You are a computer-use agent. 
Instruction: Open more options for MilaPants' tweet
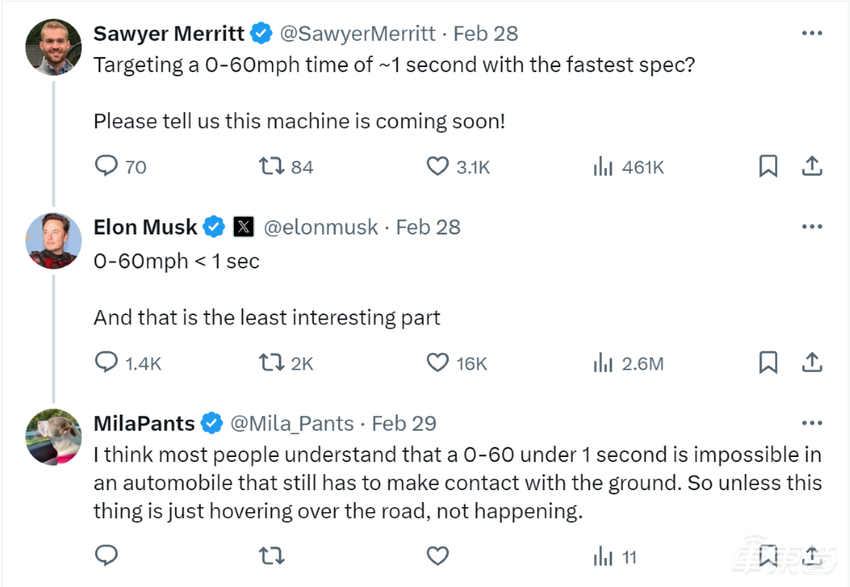click(812, 423)
